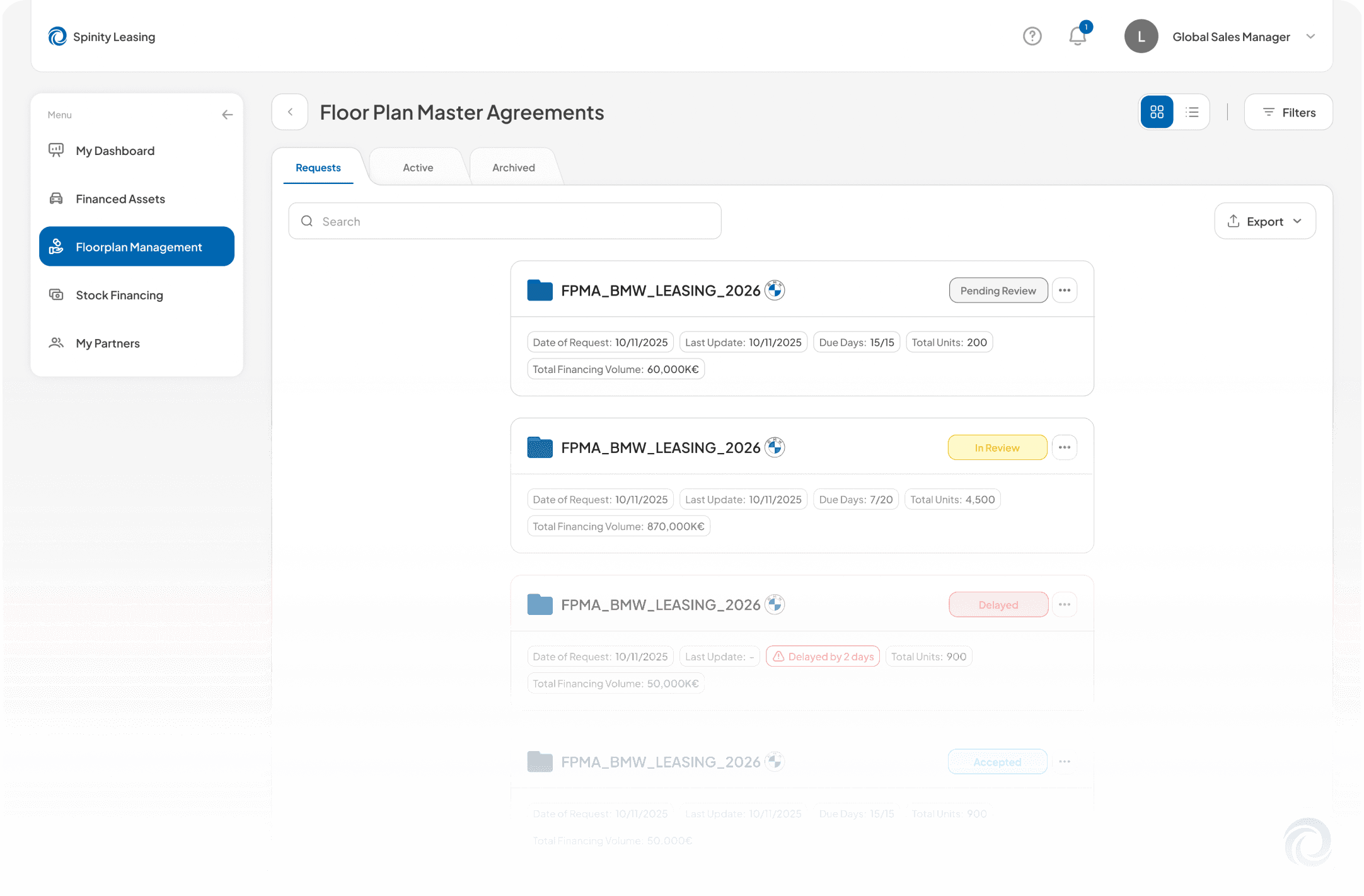
Task: Collapse the menu sidebar arrow
Action: tap(228, 115)
